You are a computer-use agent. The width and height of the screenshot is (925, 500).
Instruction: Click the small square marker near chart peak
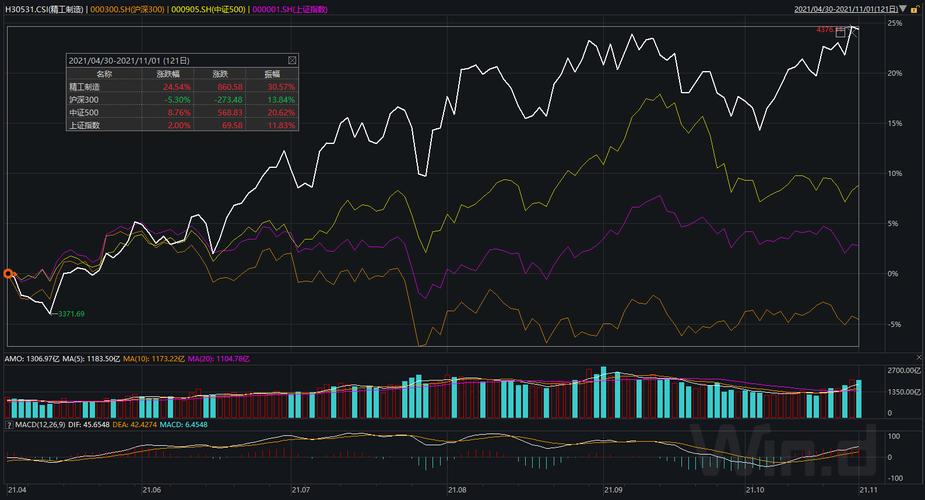point(840,33)
